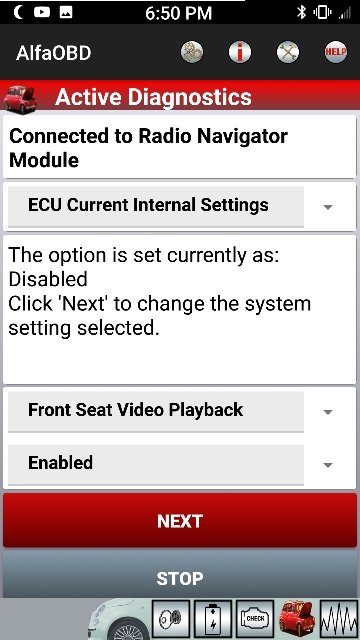This screenshot has height=640, width=360.
Task: Tap the Bluetooth status bar icon
Action: point(301,13)
